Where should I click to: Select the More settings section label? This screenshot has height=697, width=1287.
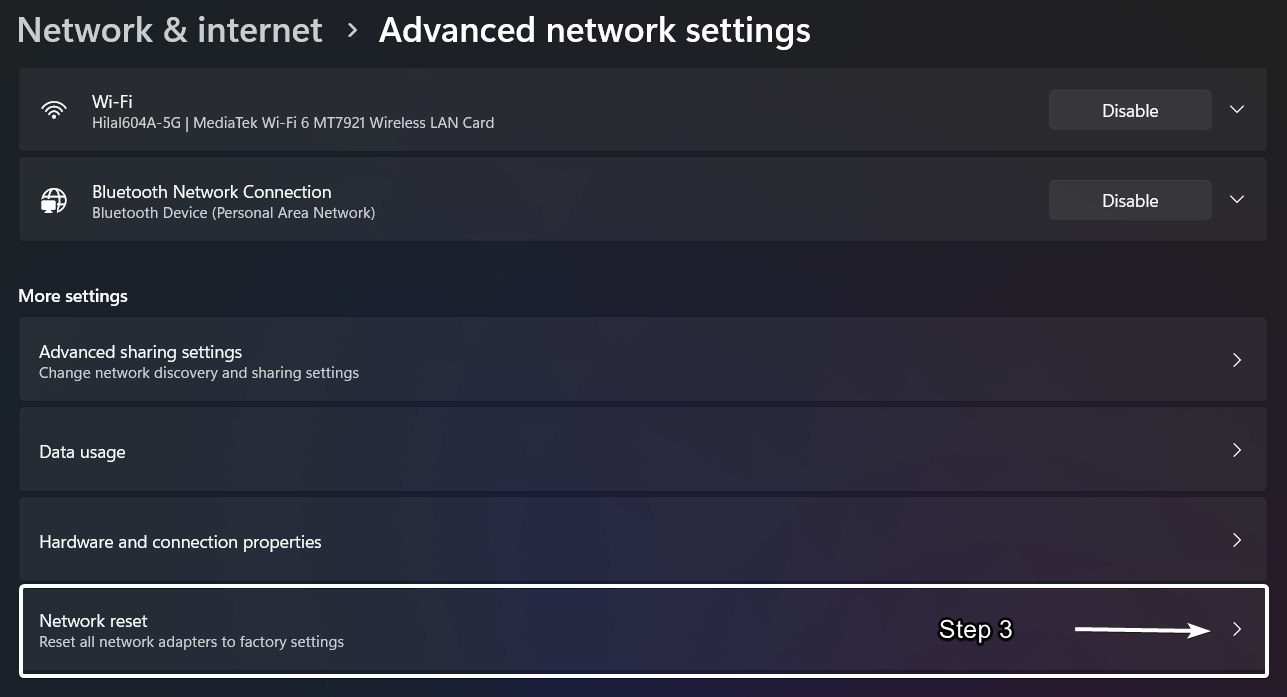tap(72, 296)
